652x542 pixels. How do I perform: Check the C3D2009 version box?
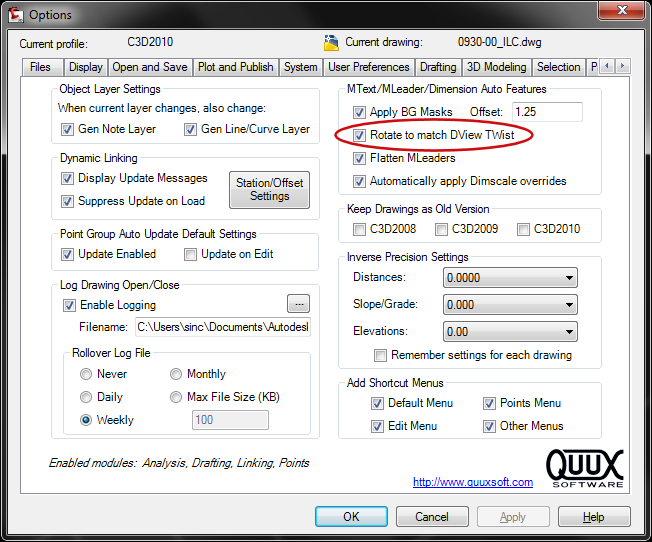point(441,229)
